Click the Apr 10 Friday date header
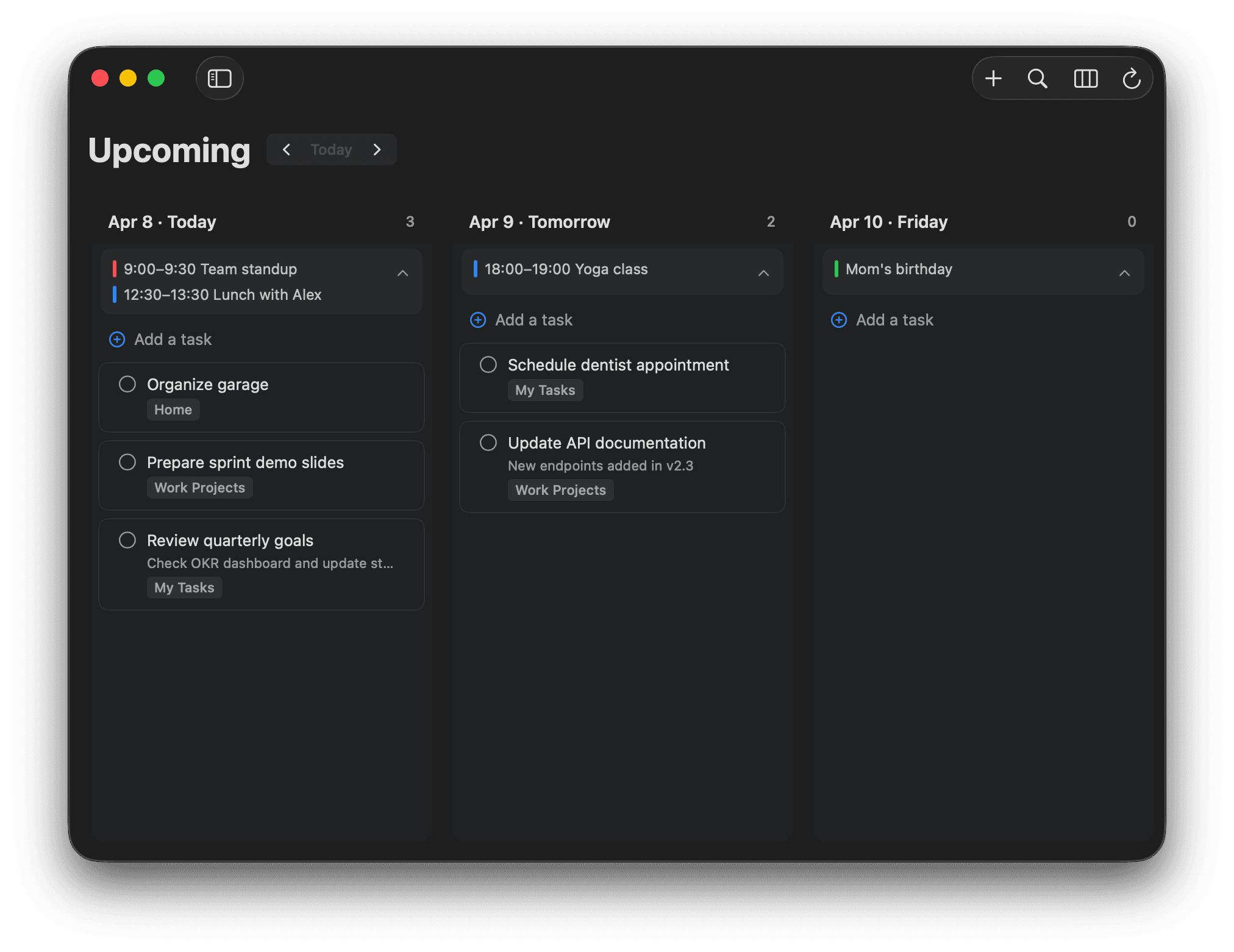 tap(888, 222)
